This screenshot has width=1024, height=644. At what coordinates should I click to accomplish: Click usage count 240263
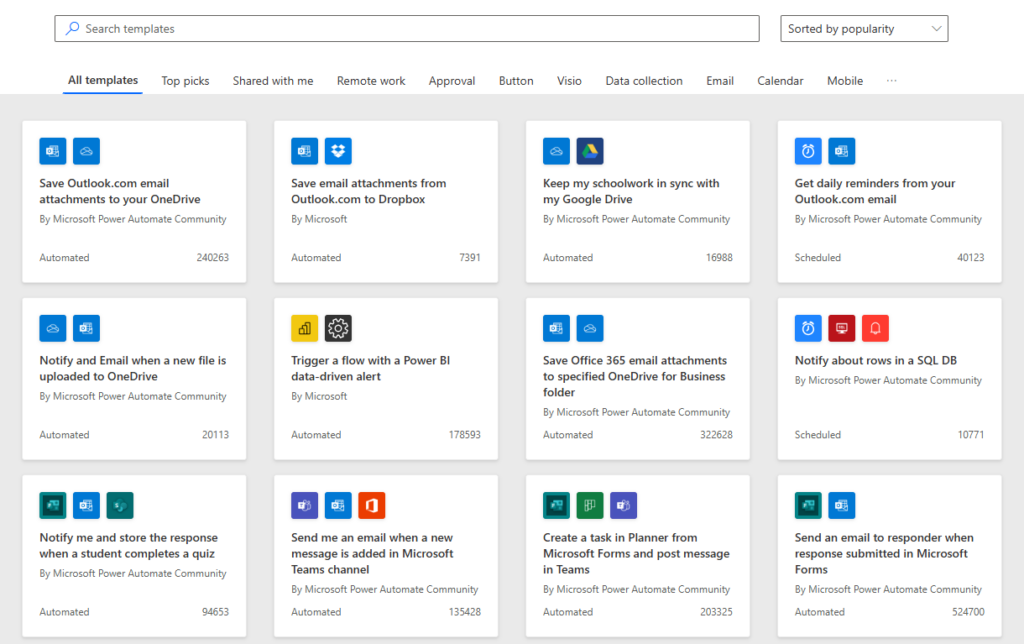click(213, 257)
